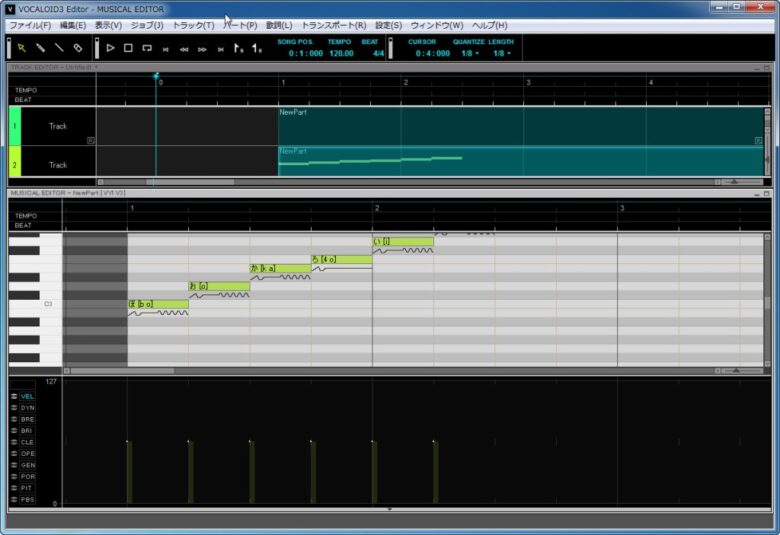The height and width of the screenshot is (535, 780).
Task: Jump to song start with the transport button
Action: [x=166, y=49]
